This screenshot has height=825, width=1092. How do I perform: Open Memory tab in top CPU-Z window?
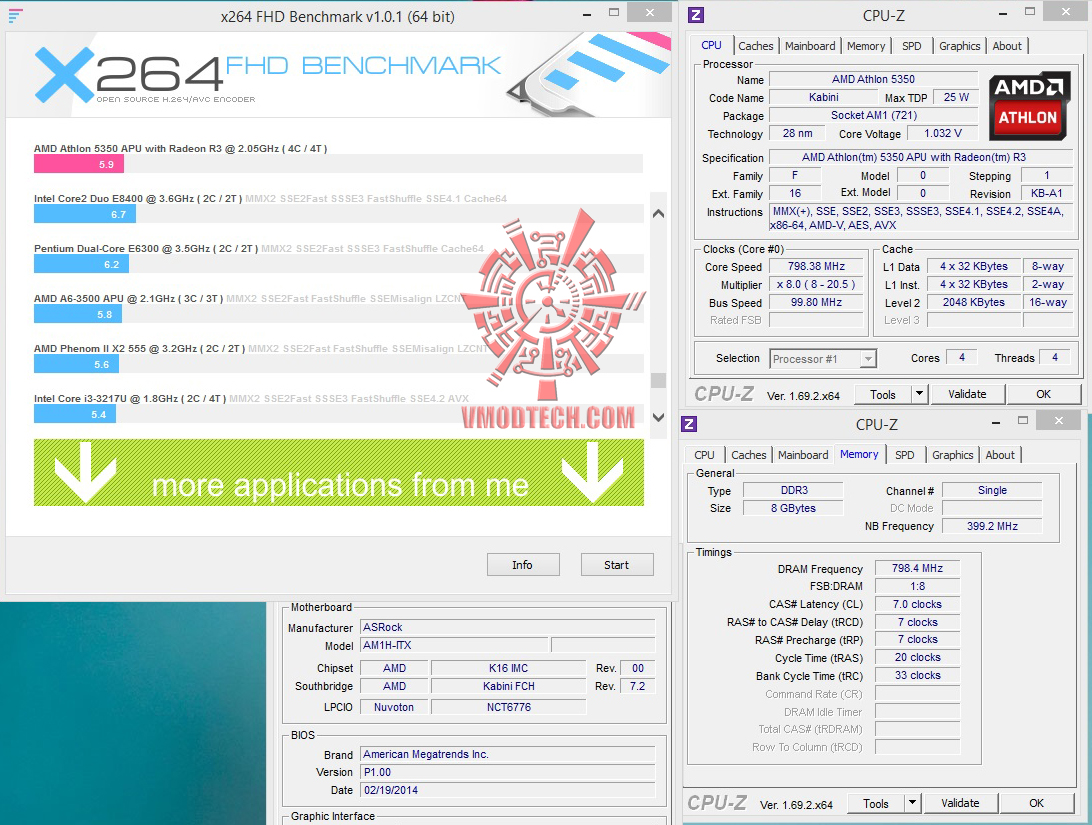point(866,46)
